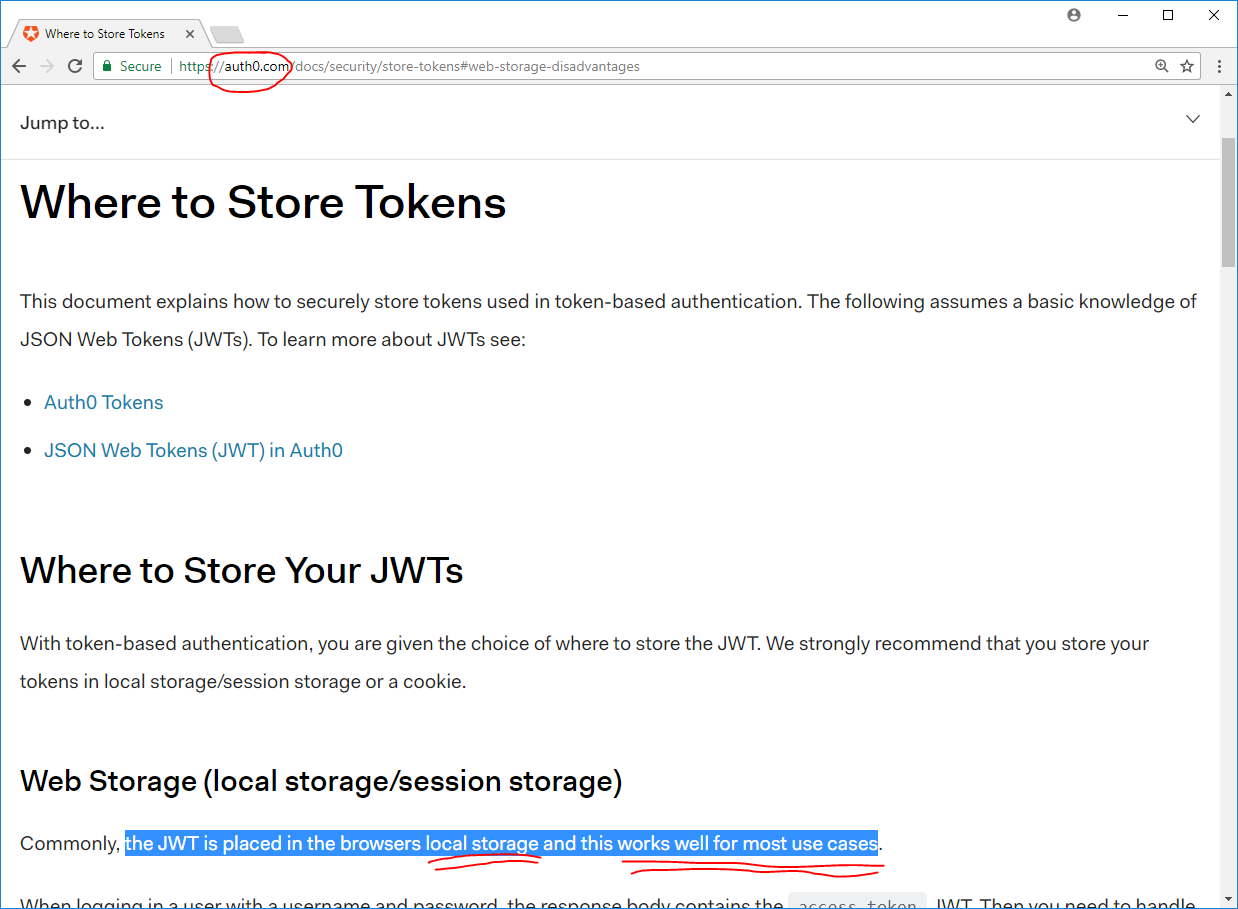Click the forward navigation arrow
This screenshot has height=909, width=1238.
pyautogui.click(x=47, y=66)
